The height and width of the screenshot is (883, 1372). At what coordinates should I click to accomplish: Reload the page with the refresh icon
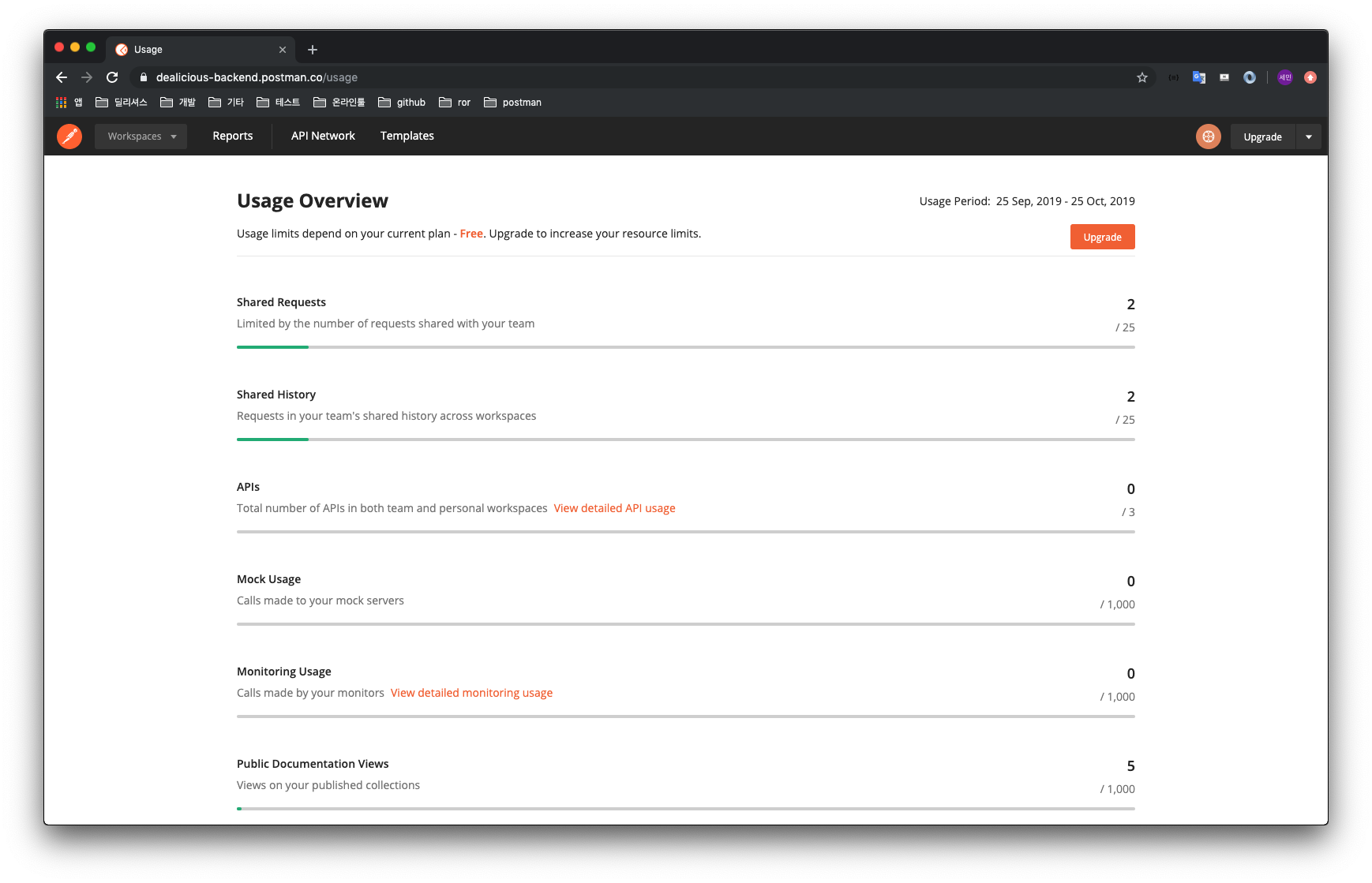(x=111, y=77)
